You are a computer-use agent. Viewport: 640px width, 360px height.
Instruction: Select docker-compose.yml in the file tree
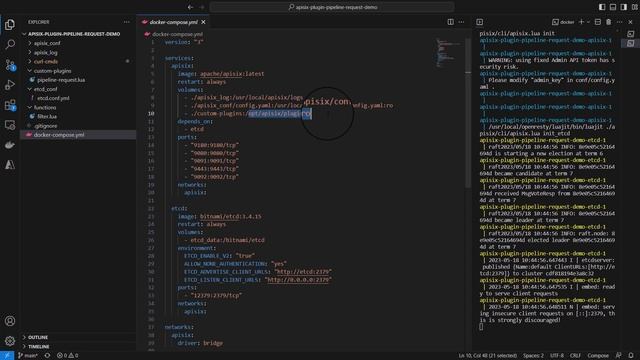pos(59,135)
